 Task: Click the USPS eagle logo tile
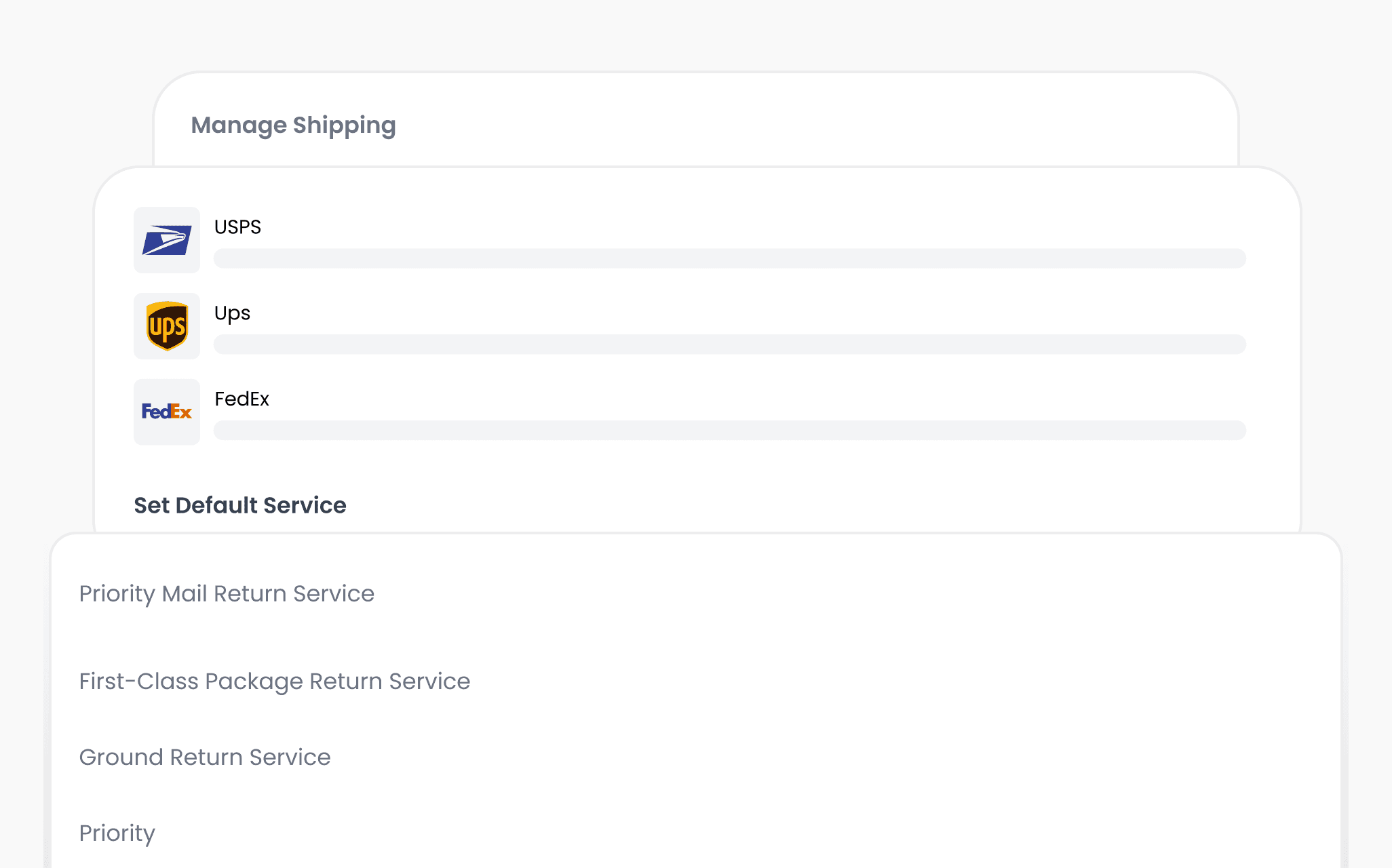pos(167,240)
